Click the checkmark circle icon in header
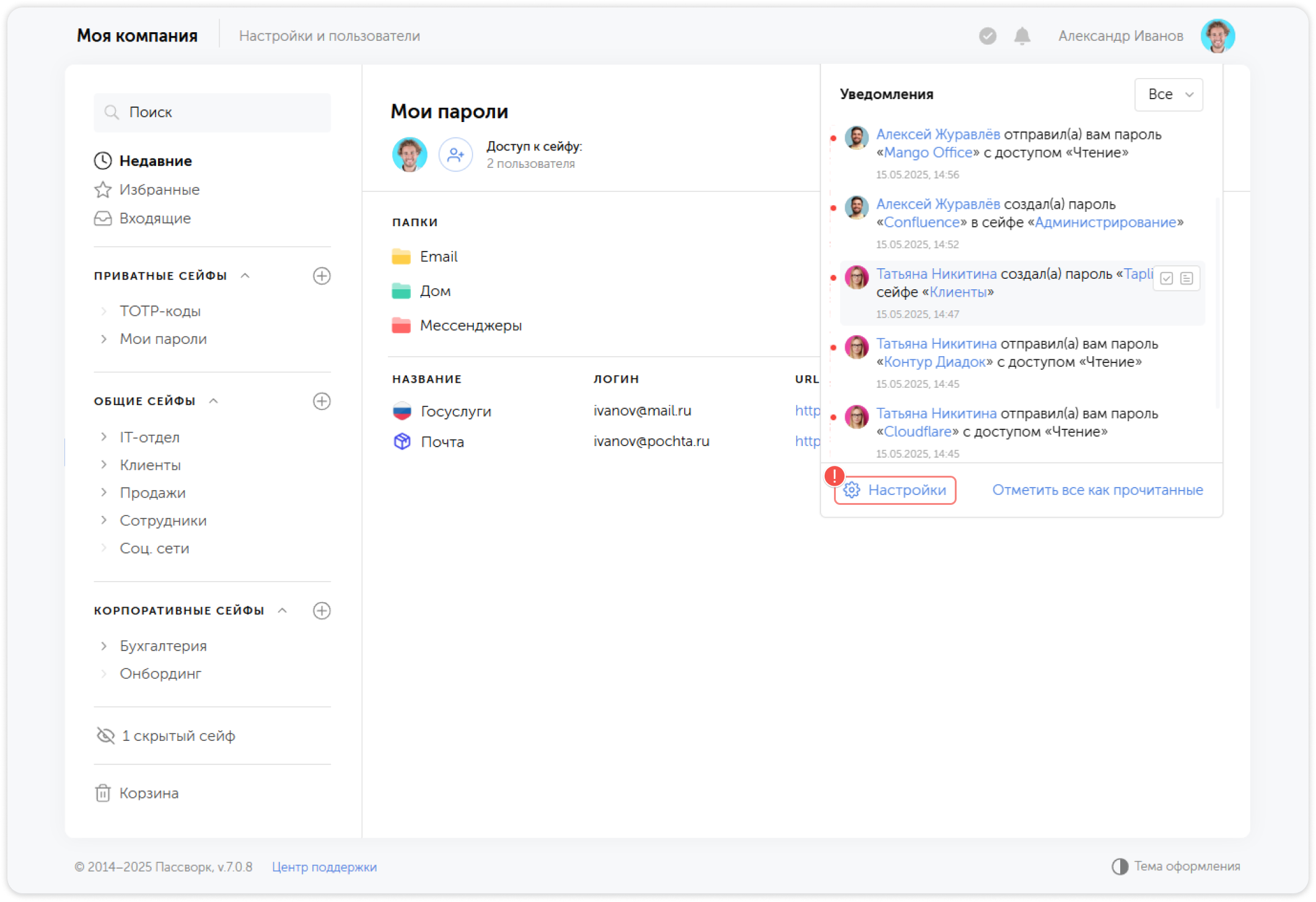 (988, 36)
